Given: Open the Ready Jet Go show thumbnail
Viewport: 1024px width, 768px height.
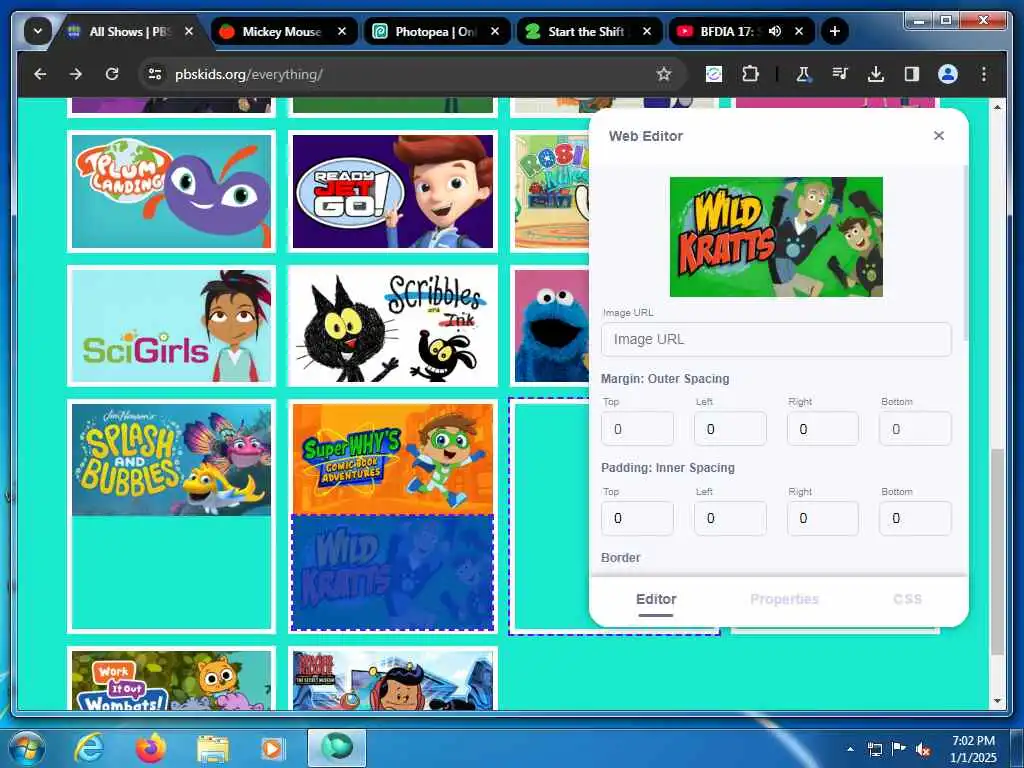Looking at the screenshot, I should pyautogui.click(x=392, y=191).
